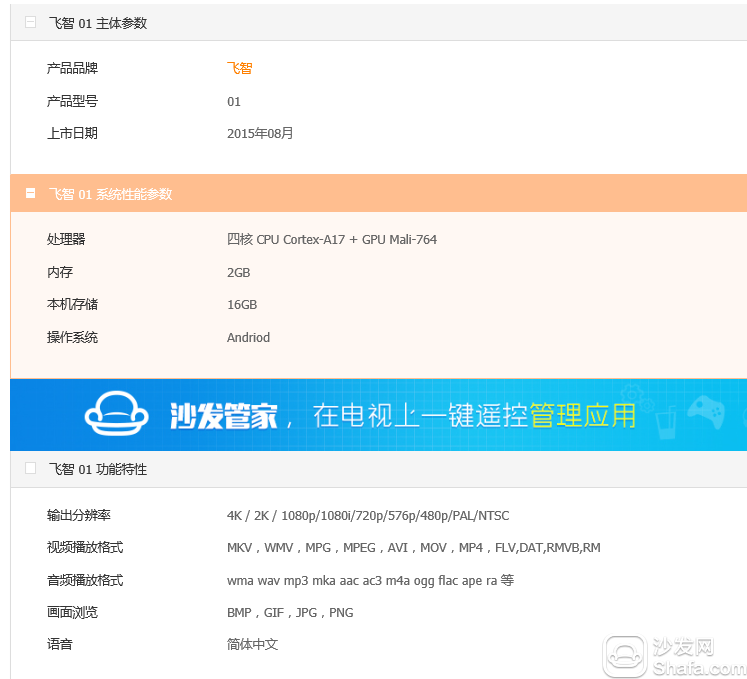Click the 飞智 01 功能特性 header title
Image resolution: width=747 pixels, height=679 pixels.
(x=98, y=469)
